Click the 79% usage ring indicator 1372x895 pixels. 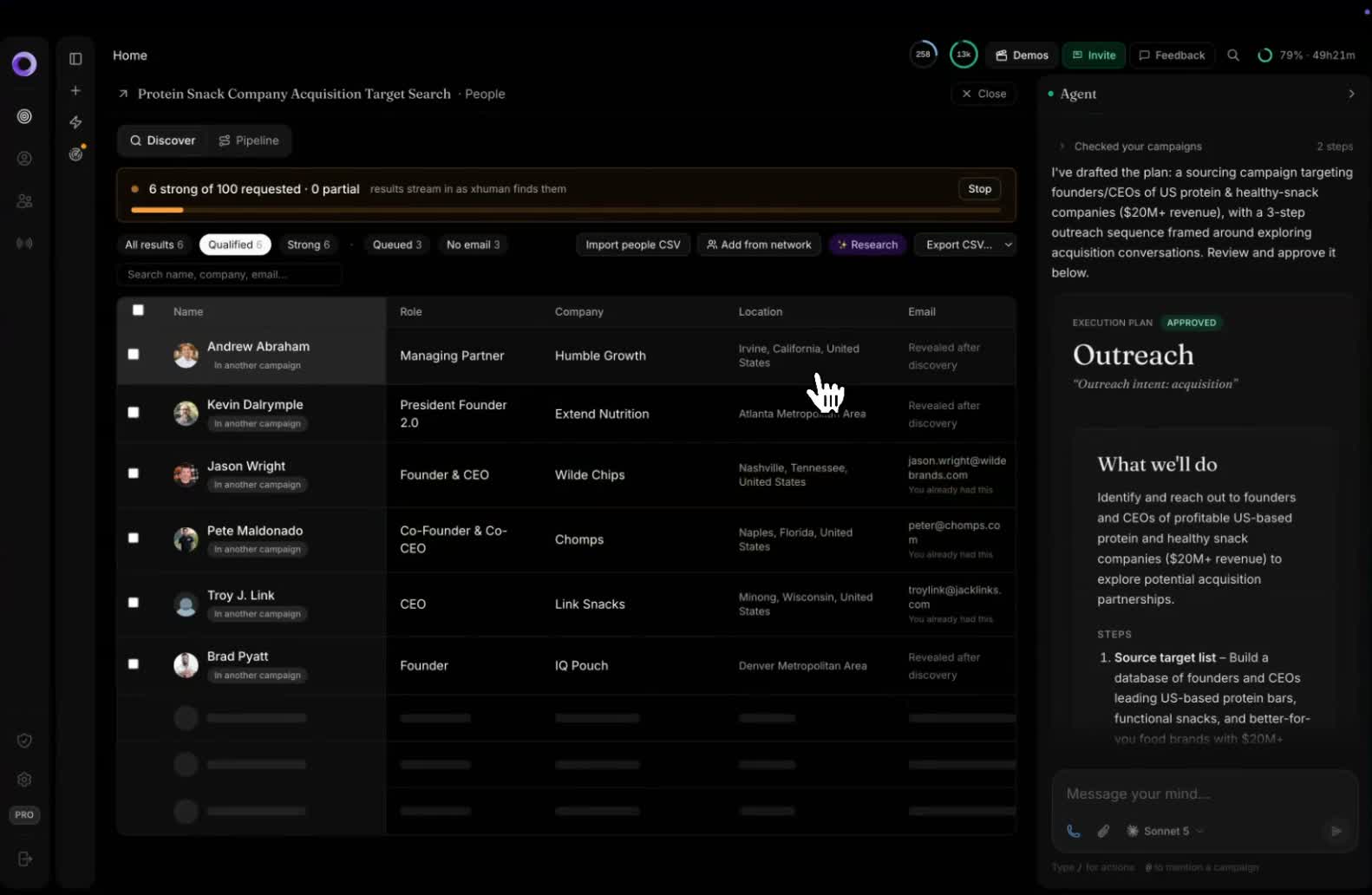tap(1265, 56)
